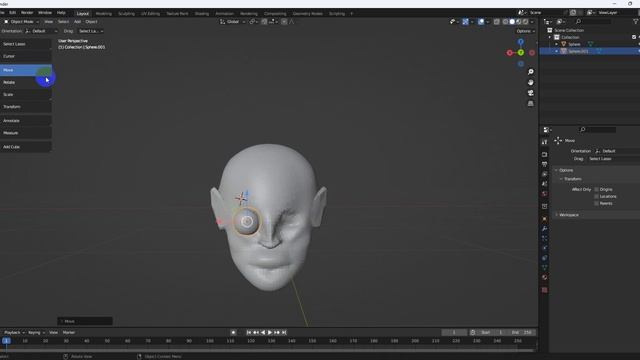The height and width of the screenshot is (360, 640).
Task: Toggle camera view icon in viewport
Action: (x=531, y=93)
